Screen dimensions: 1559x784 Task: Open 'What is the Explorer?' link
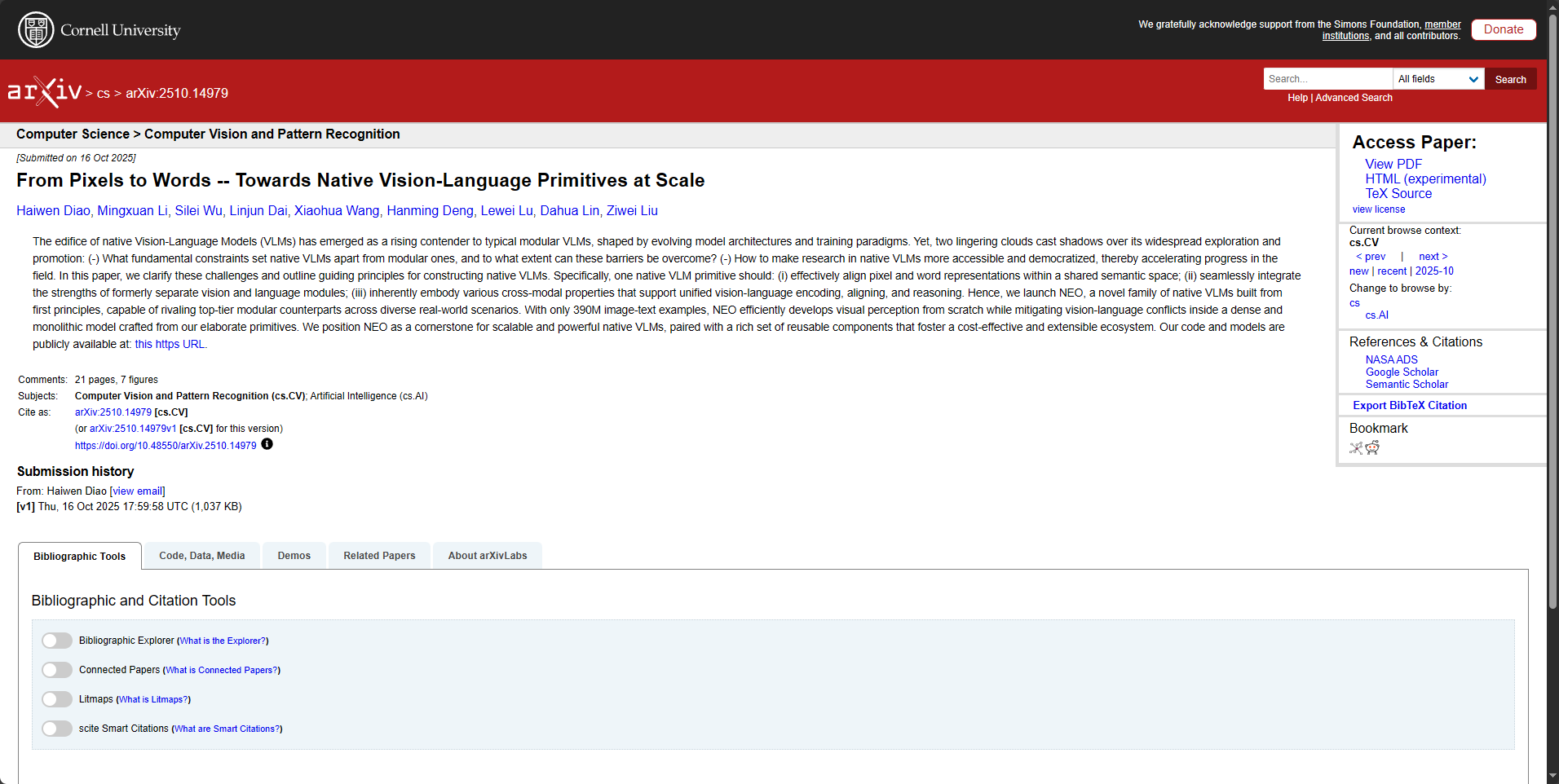point(223,641)
